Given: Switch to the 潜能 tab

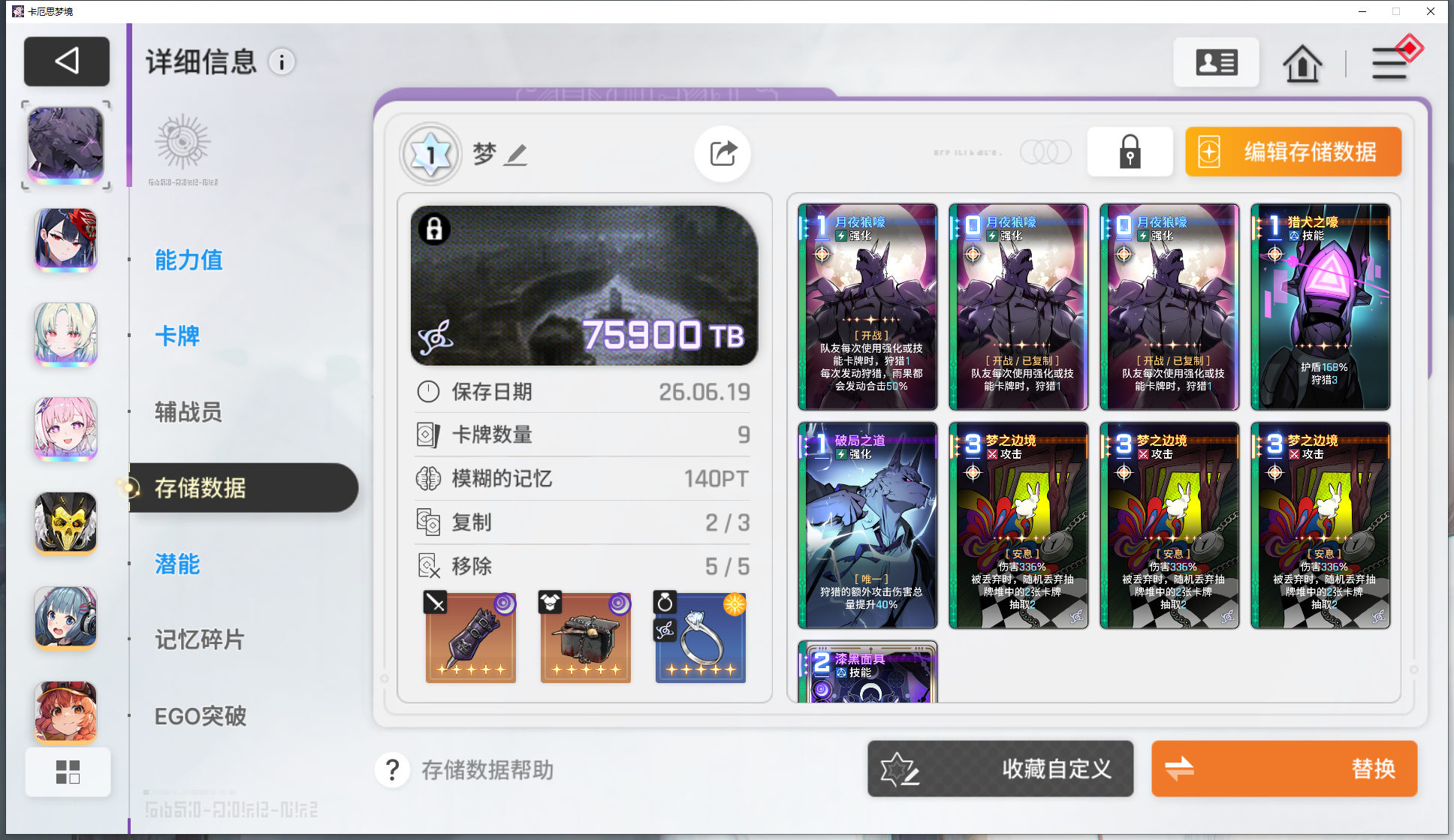Looking at the screenshot, I should [x=177, y=564].
